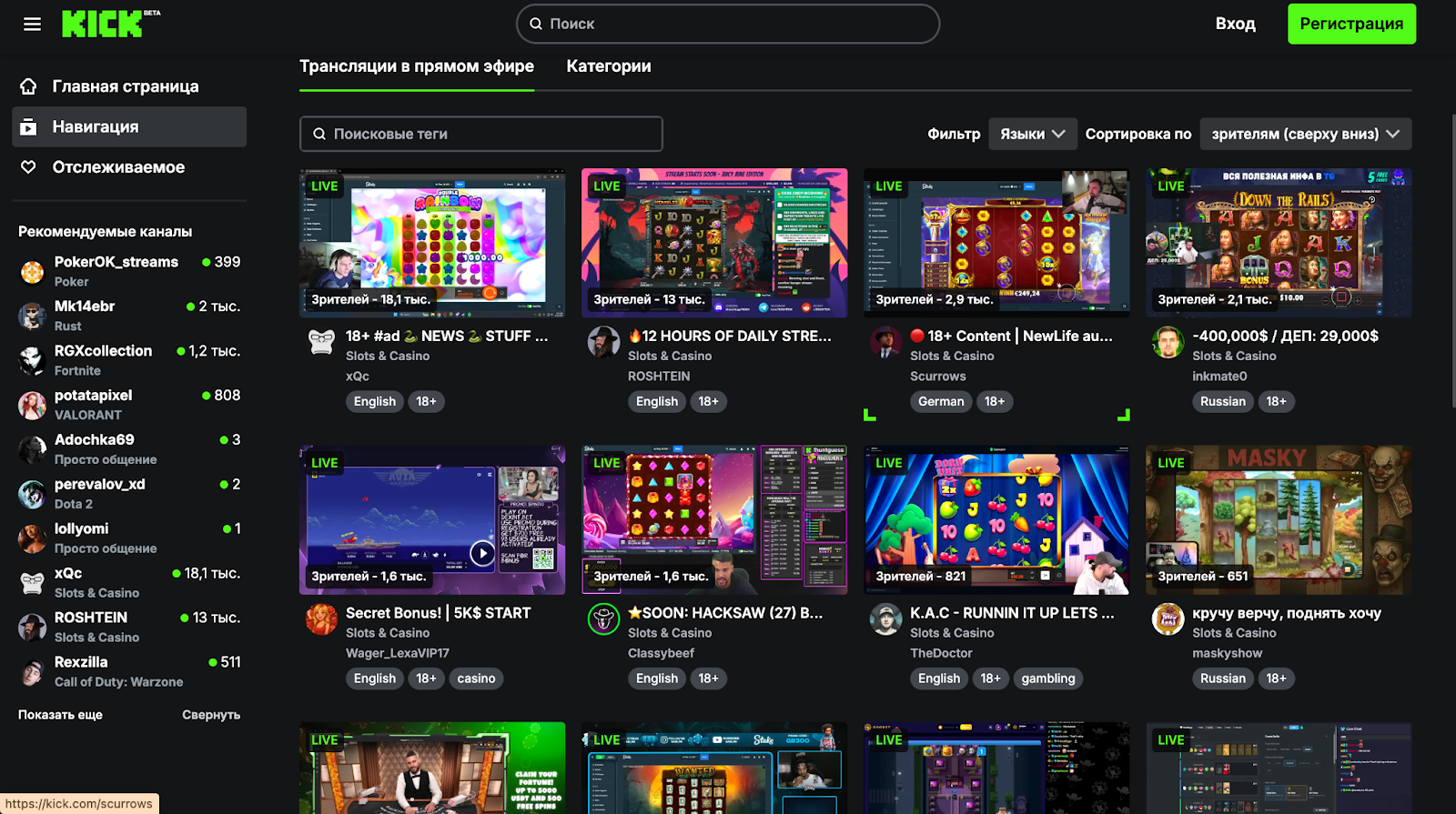Open lollyomi channel avatar
This screenshot has width=1456, height=814.
click(33, 538)
